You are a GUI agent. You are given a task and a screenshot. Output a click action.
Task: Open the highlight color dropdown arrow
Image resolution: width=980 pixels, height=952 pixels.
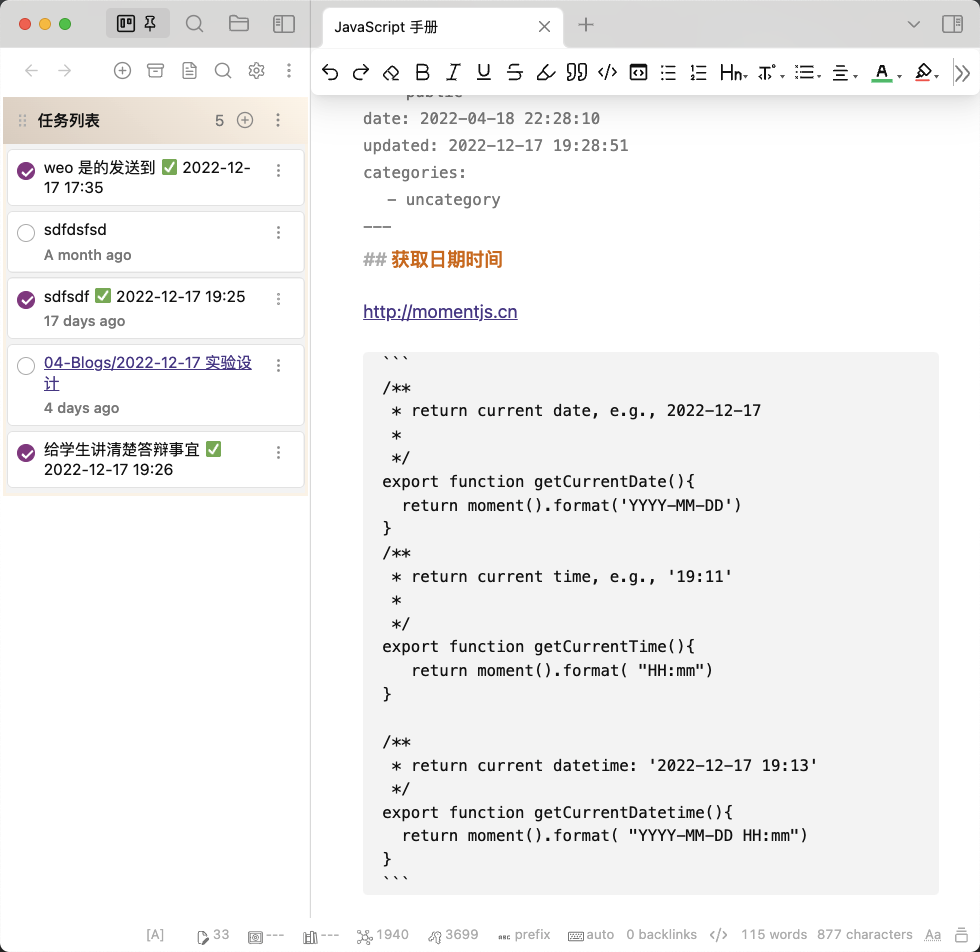937,76
